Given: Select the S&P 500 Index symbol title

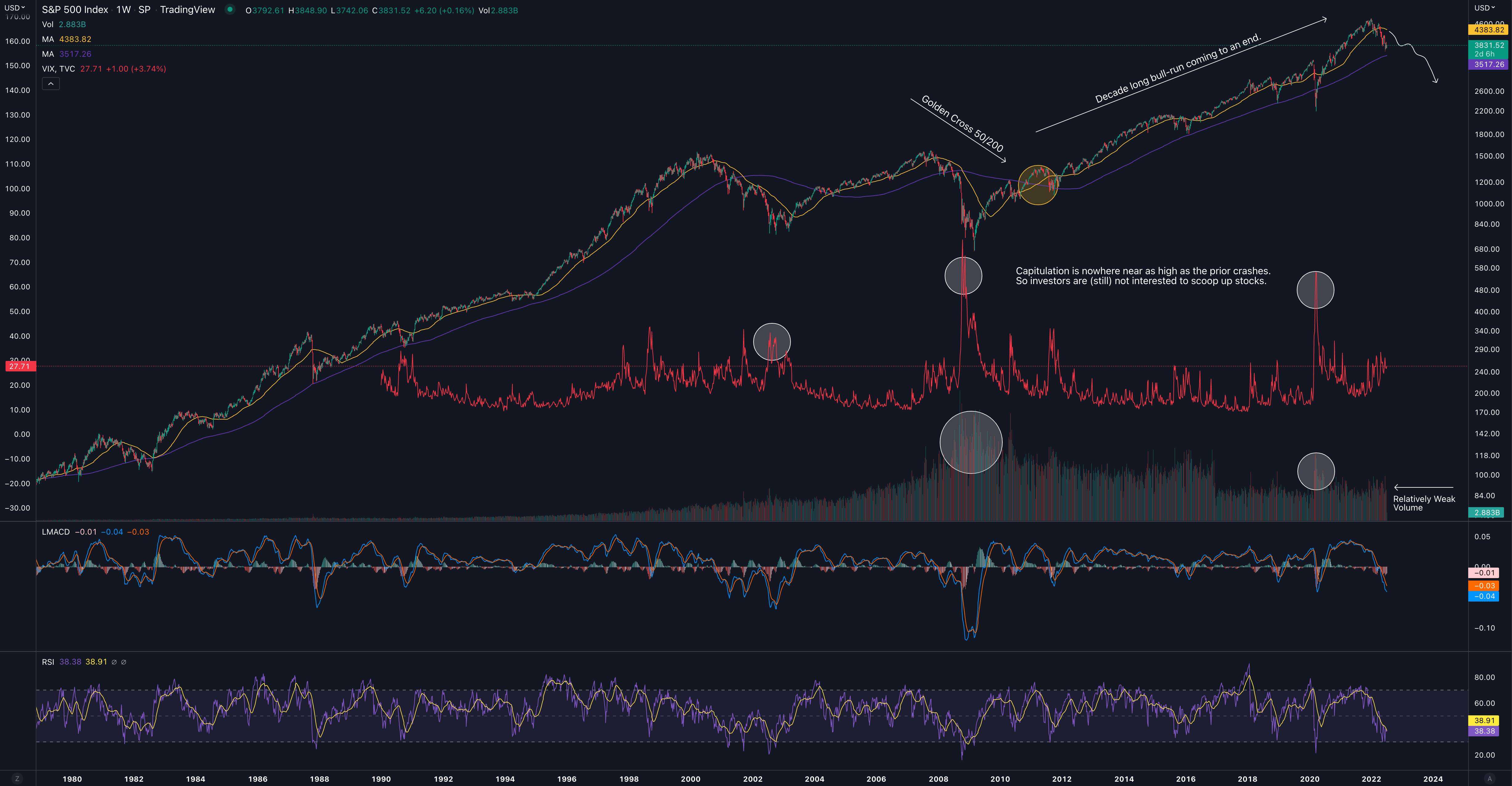Looking at the screenshot, I should click(75, 10).
